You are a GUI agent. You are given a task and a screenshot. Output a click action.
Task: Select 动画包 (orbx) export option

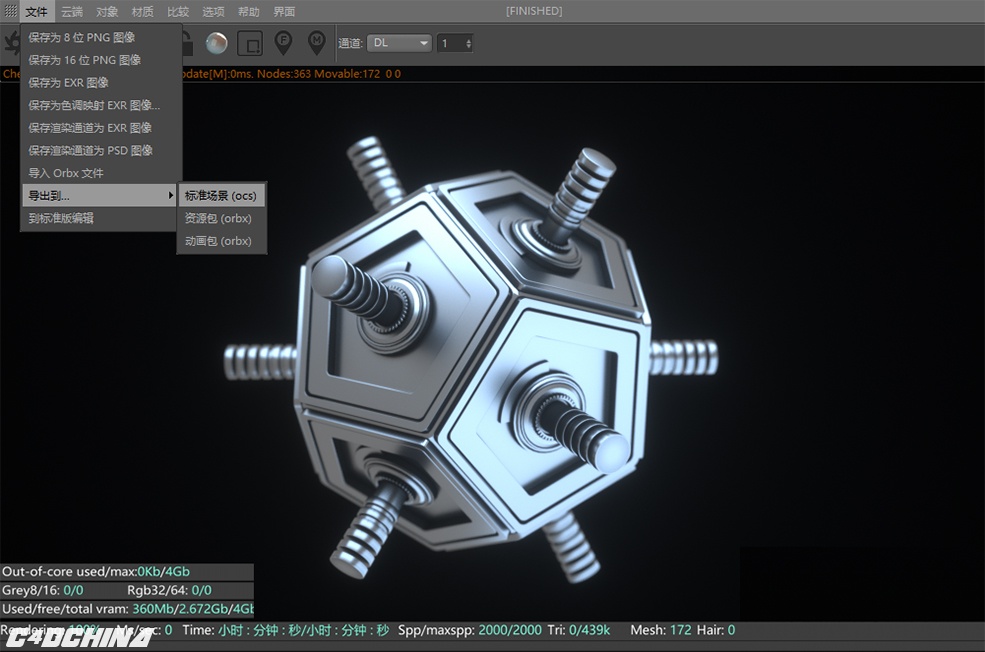click(221, 241)
